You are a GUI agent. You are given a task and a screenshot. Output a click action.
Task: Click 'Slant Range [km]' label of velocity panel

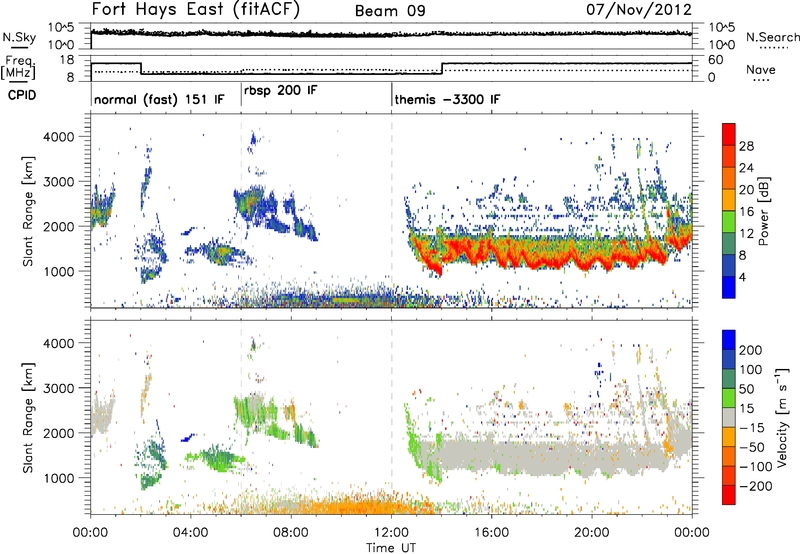pos(28,417)
